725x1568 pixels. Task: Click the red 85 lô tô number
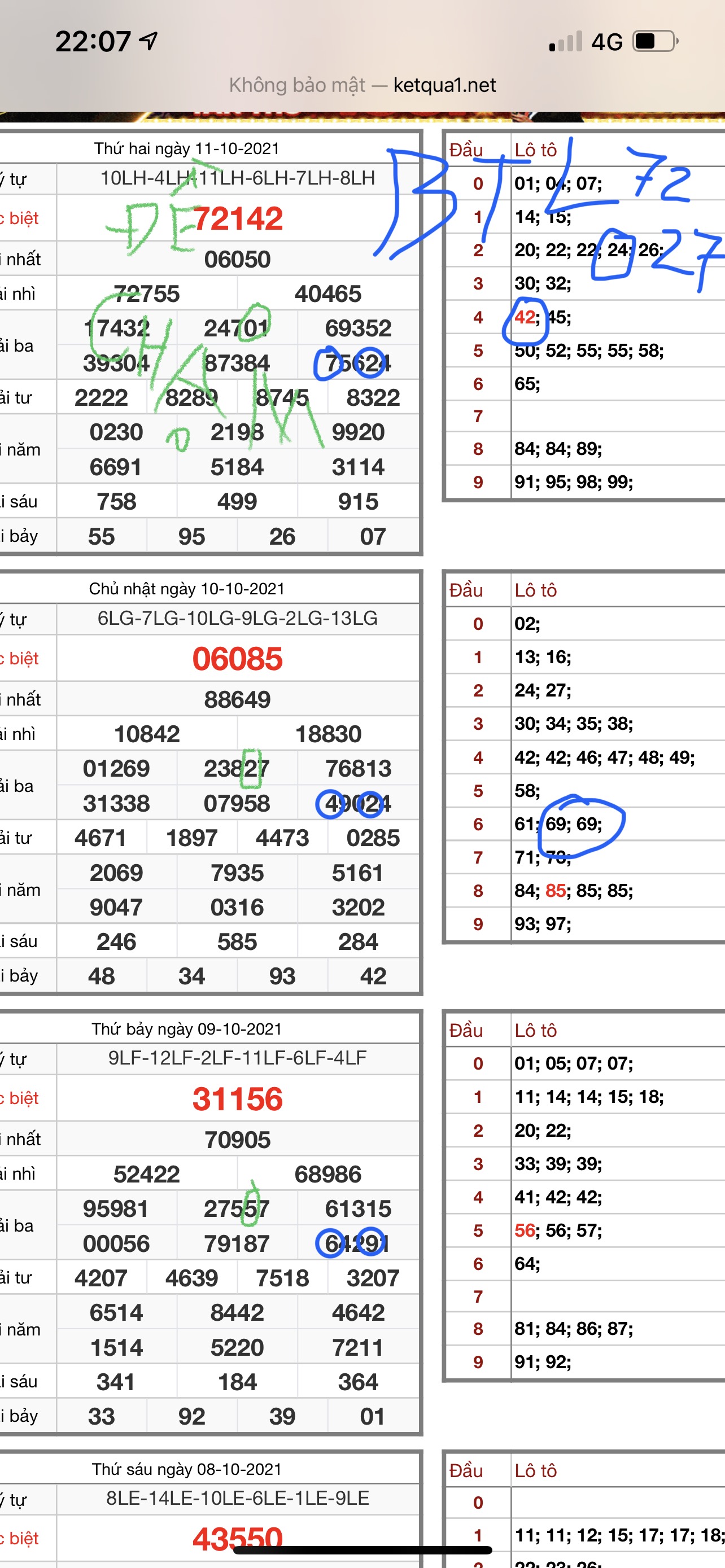pyautogui.click(x=555, y=891)
